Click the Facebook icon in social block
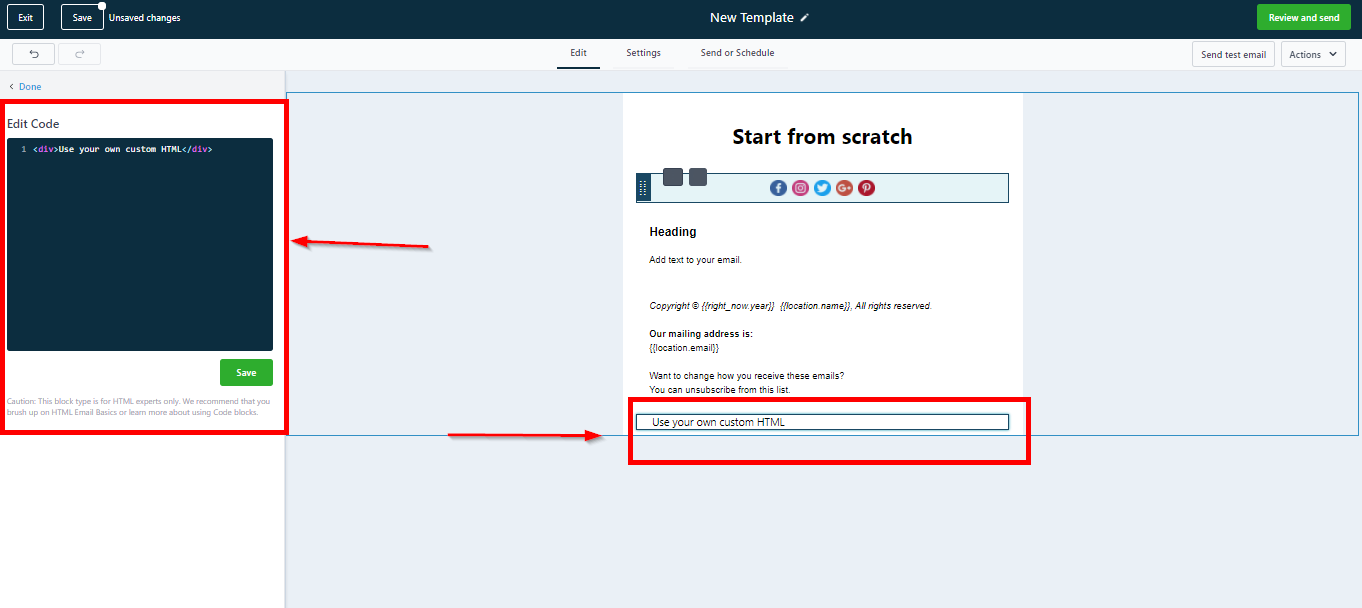This screenshot has height=608, width=1362. coord(778,188)
